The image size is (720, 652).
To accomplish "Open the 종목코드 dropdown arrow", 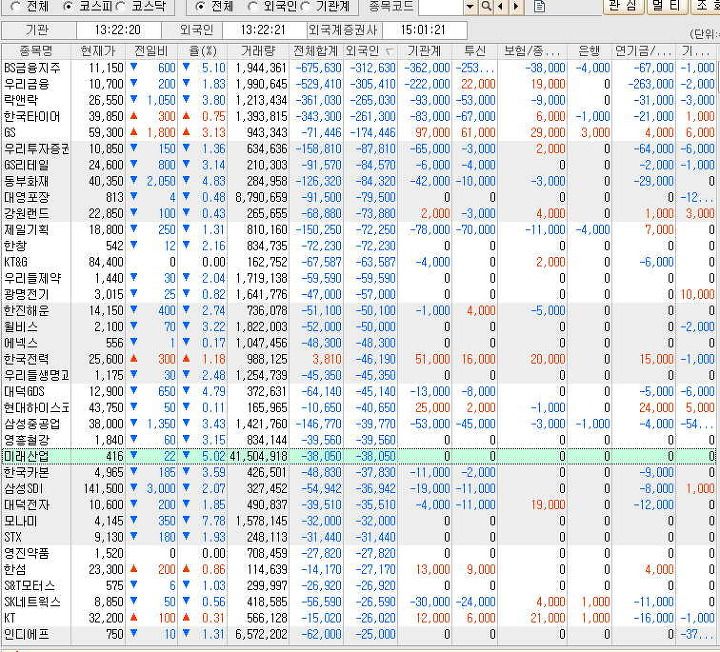I will pos(471,6).
